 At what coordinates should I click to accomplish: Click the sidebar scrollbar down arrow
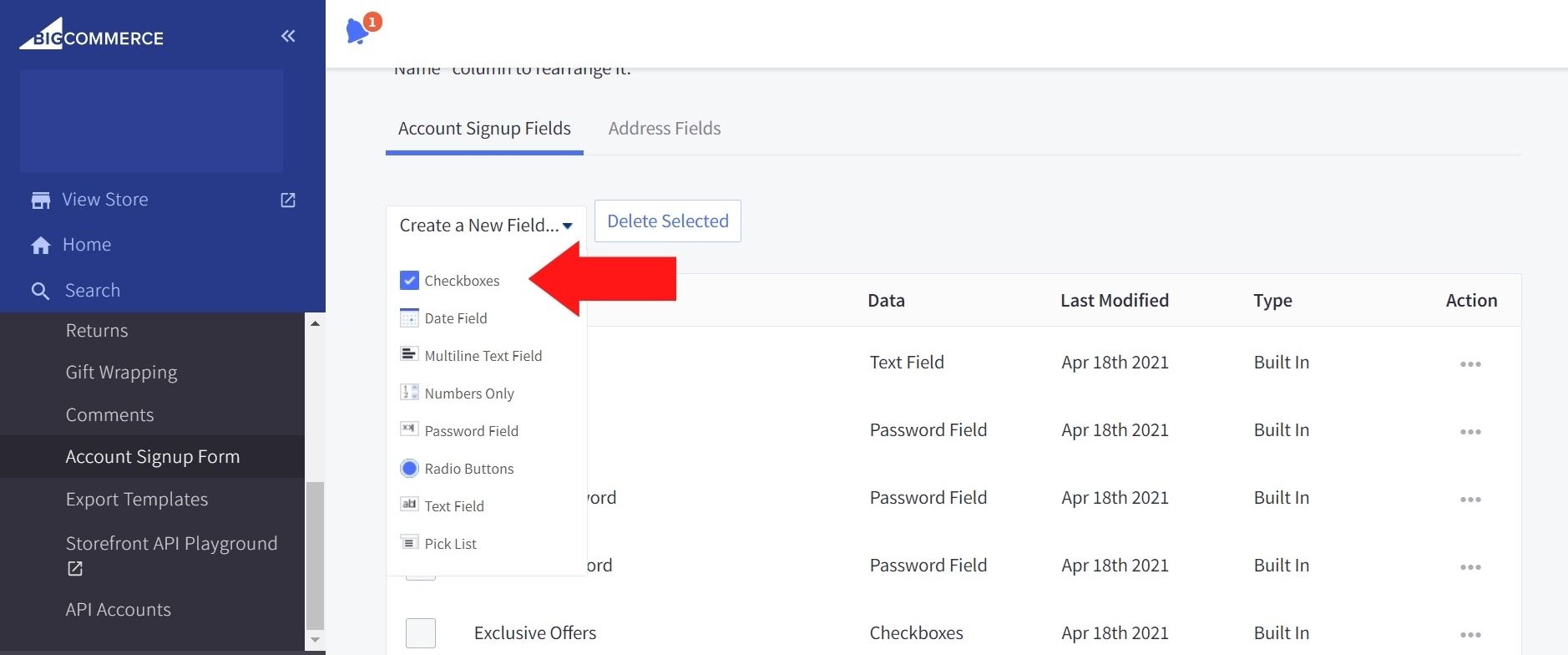[x=315, y=640]
